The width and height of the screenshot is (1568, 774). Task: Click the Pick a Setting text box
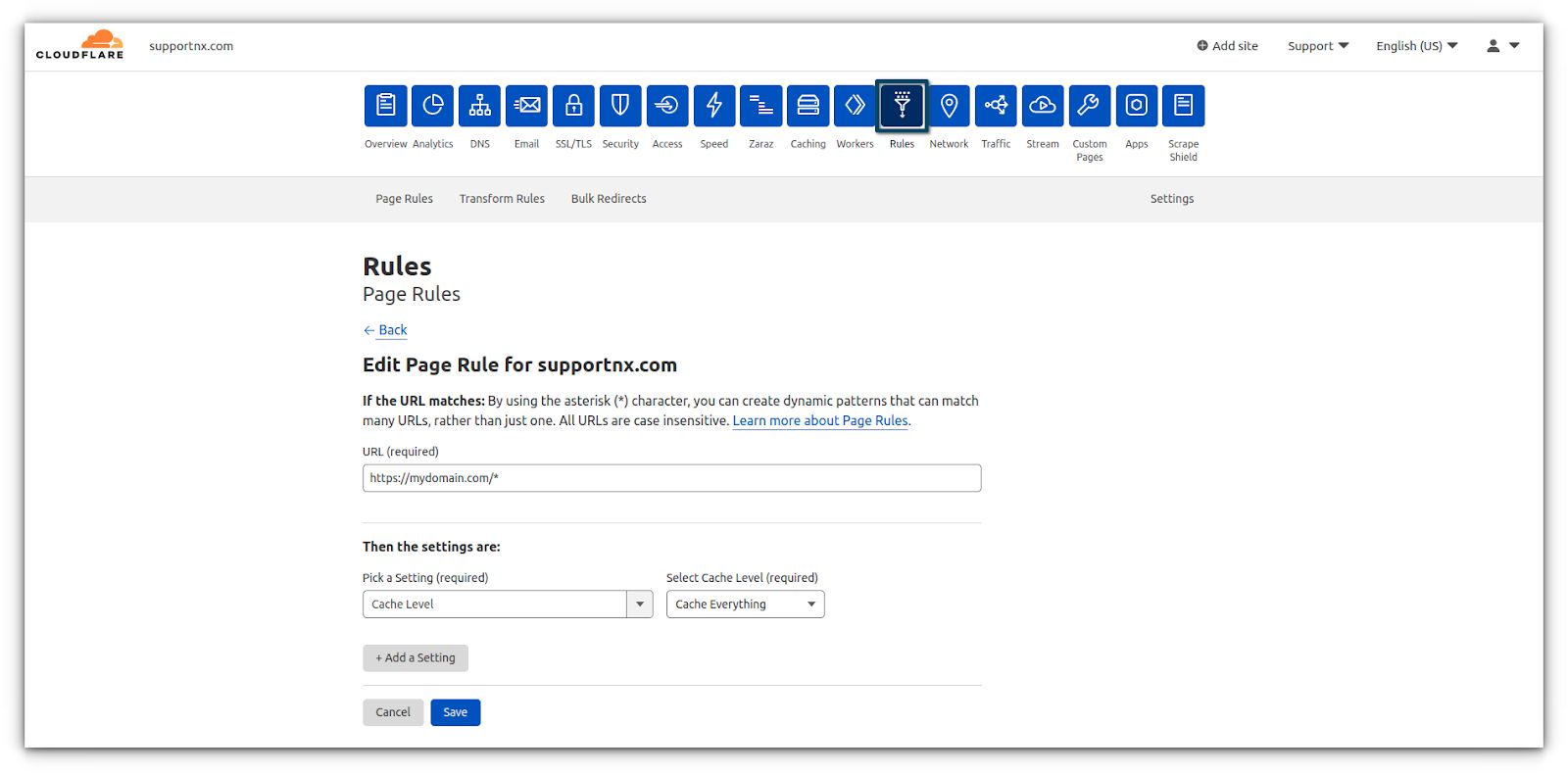495,605
